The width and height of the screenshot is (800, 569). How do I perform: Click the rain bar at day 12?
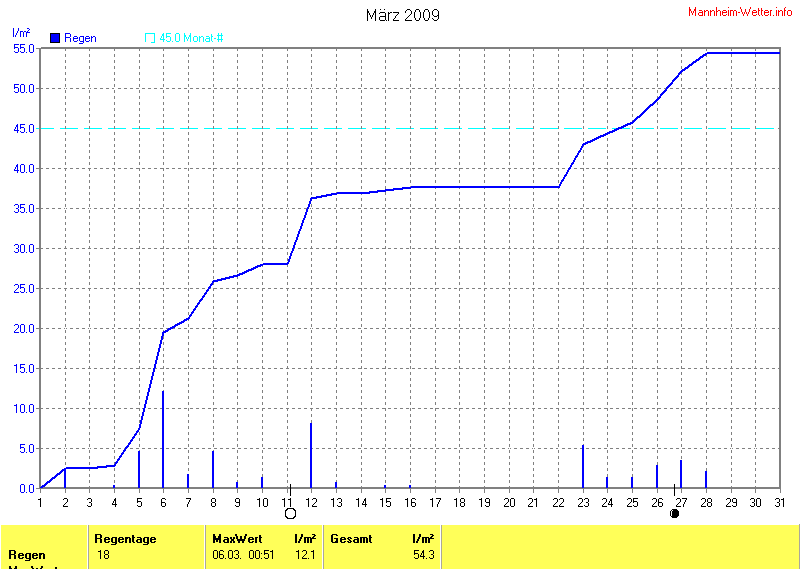point(311,456)
